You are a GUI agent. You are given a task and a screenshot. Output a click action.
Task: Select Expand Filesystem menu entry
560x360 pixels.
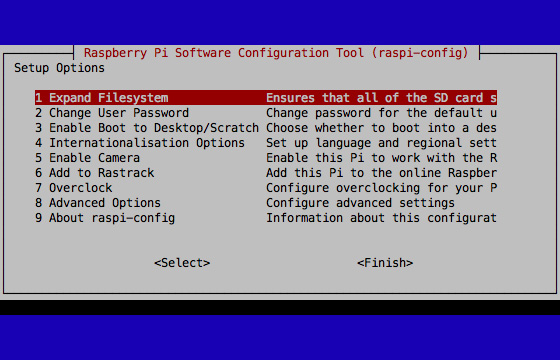[x=266, y=98]
